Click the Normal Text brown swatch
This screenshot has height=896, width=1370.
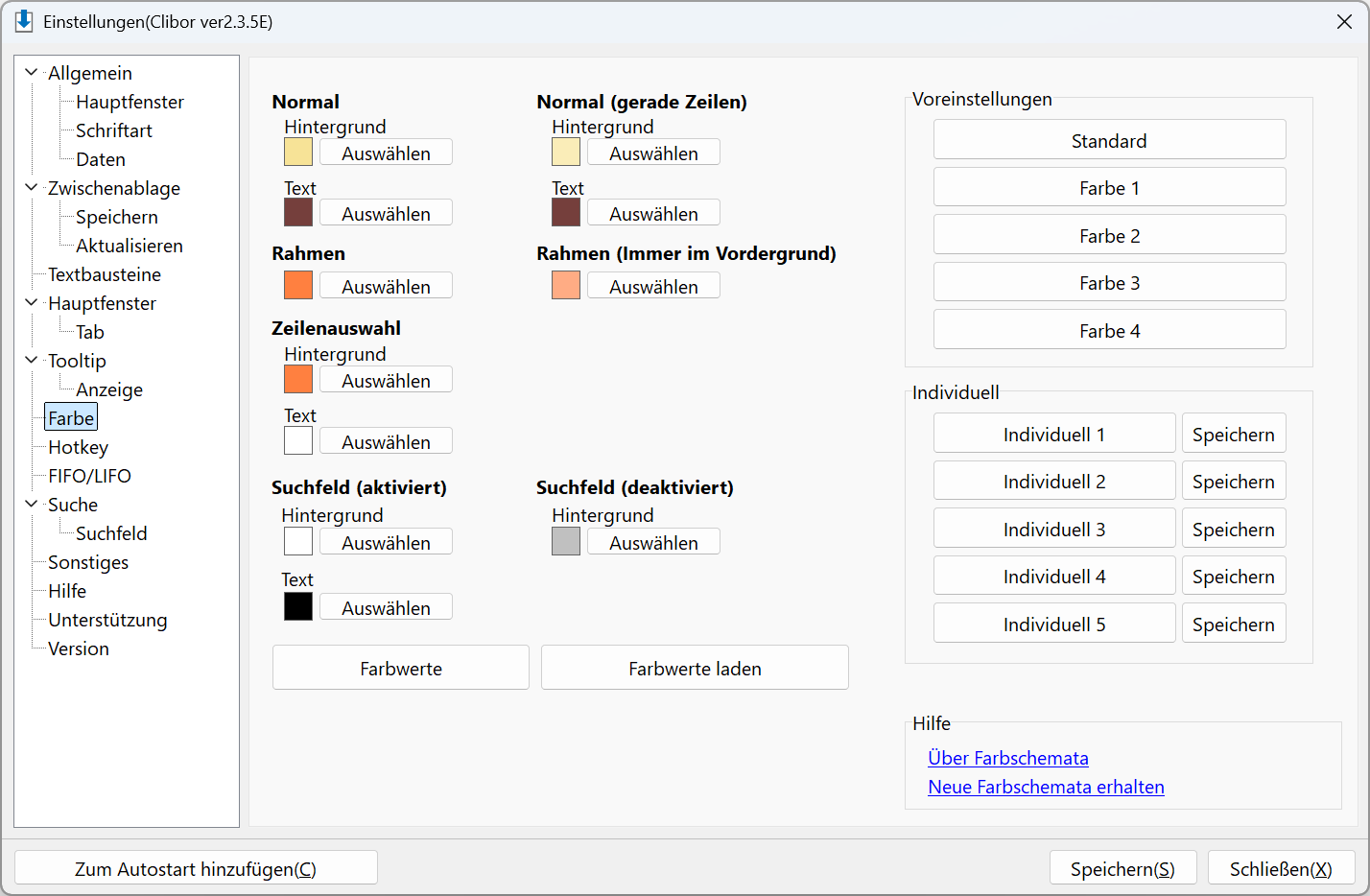pyautogui.click(x=298, y=212)
